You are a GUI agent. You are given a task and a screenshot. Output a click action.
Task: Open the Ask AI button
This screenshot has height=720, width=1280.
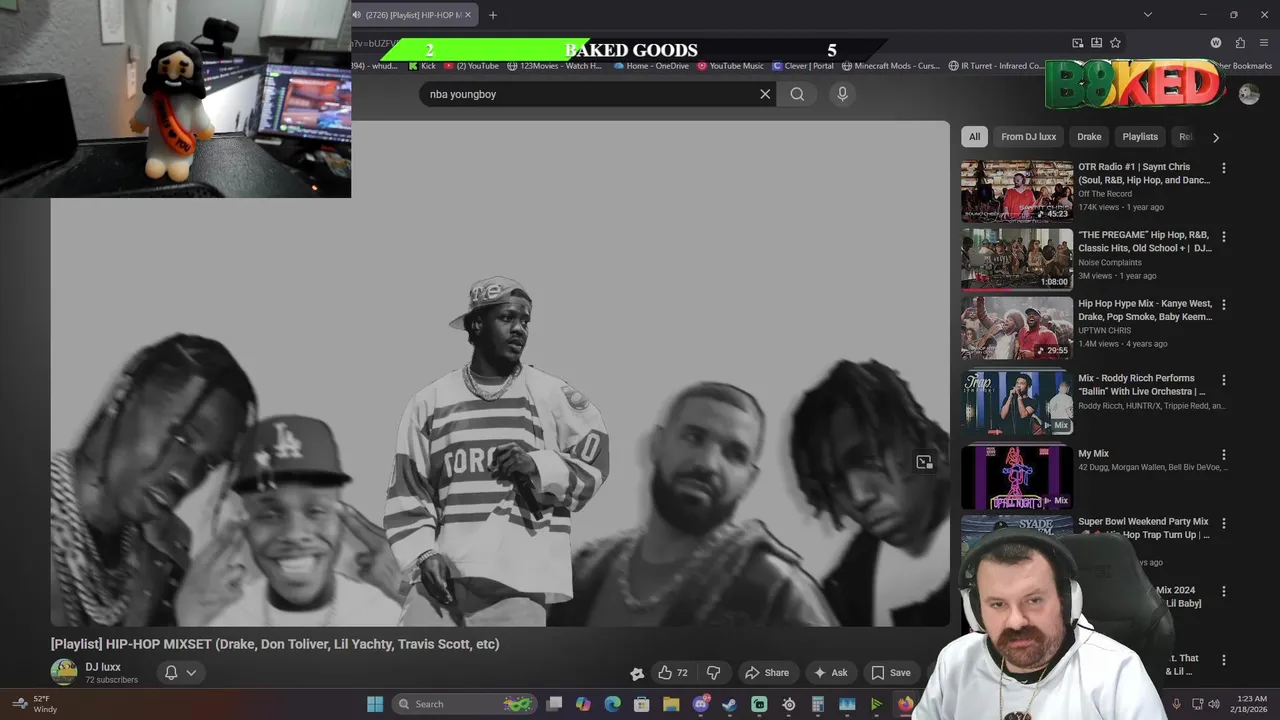coord(830,673)
